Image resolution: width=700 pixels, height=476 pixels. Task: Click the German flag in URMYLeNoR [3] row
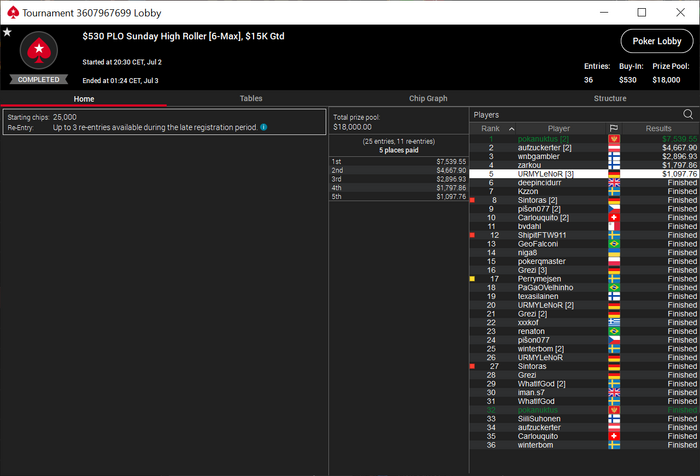[x=614, y=174]
